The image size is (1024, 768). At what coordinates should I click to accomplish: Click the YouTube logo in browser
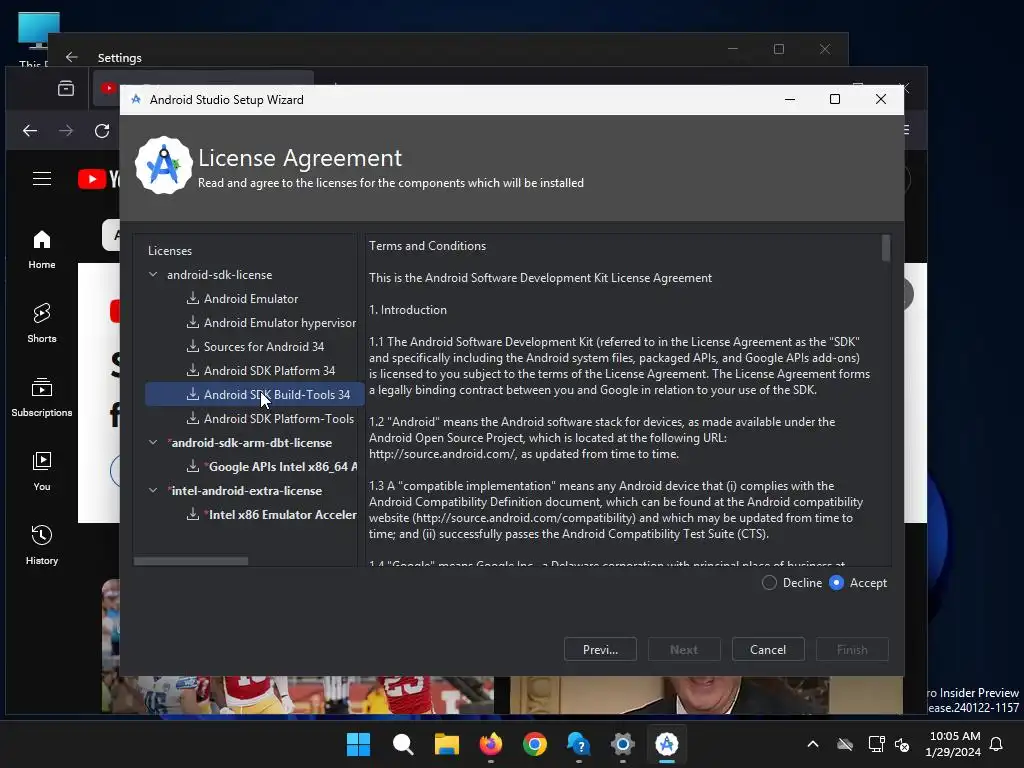coord(99,179)
